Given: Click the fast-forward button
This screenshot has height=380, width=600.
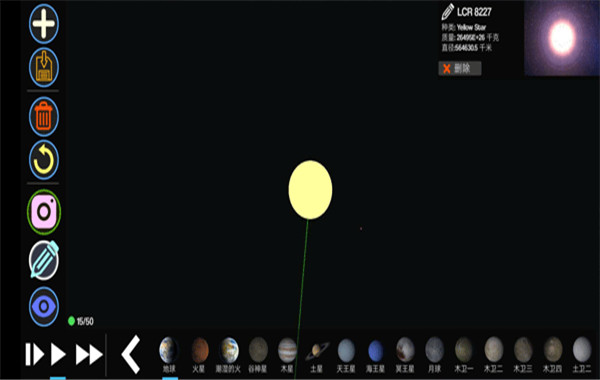Looking at the screenshot, I should [x=89, y=354].
